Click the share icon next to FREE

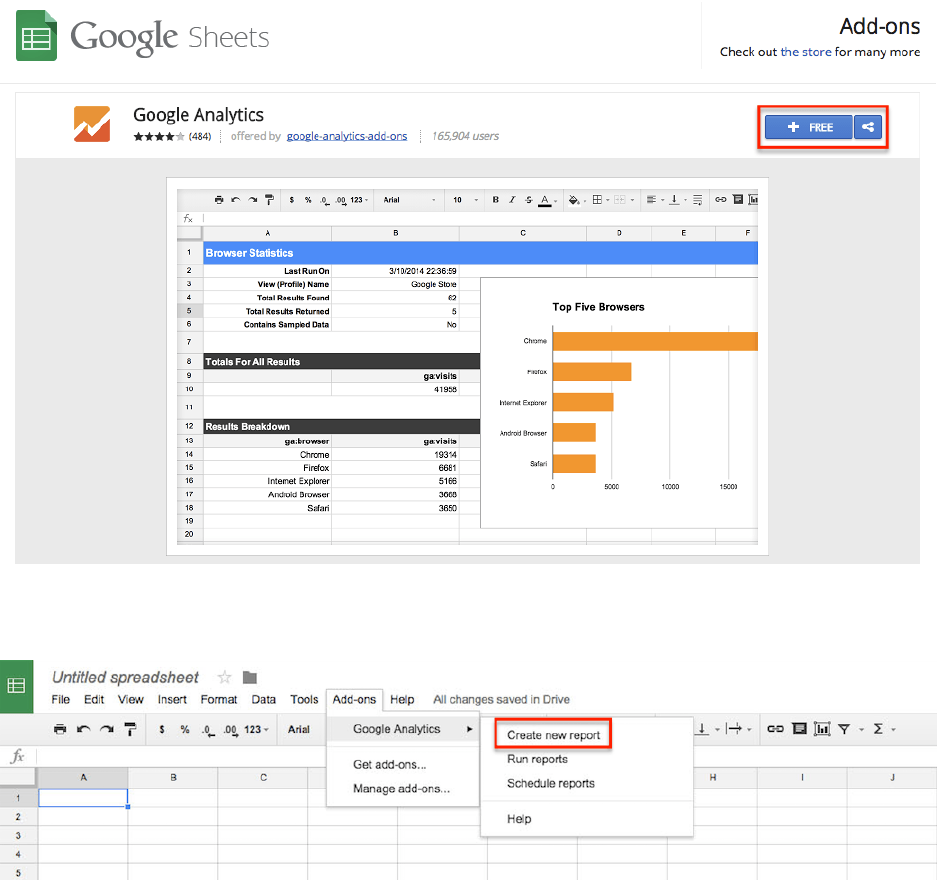868,127
